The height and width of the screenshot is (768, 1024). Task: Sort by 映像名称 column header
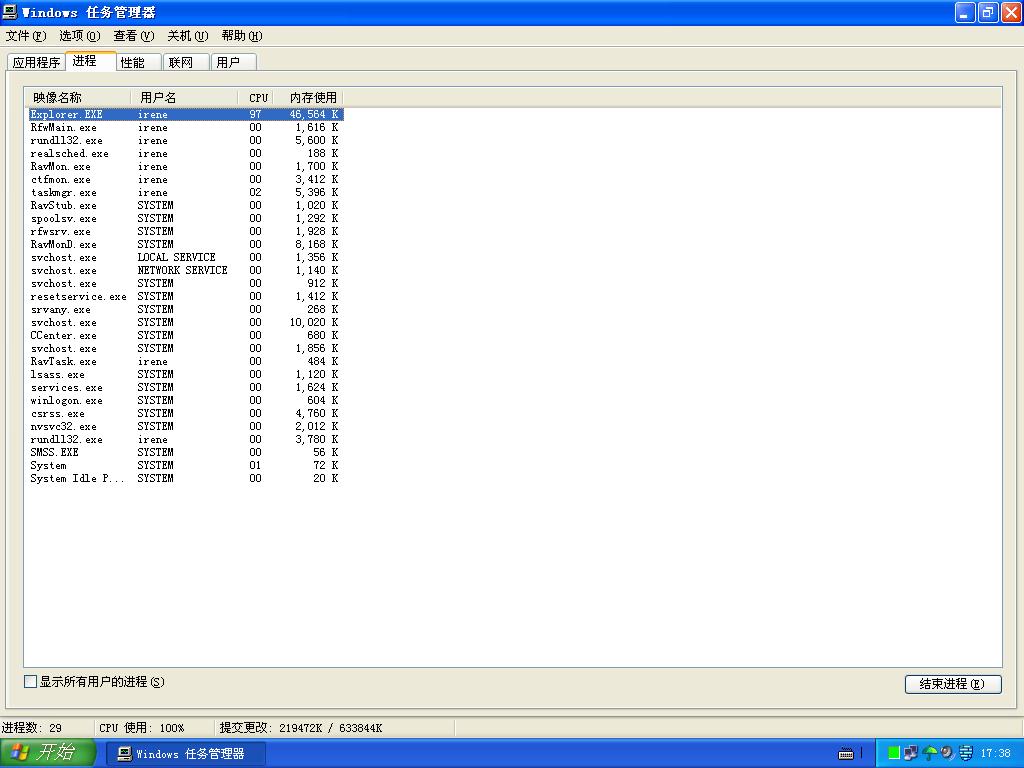coord(78,98)
